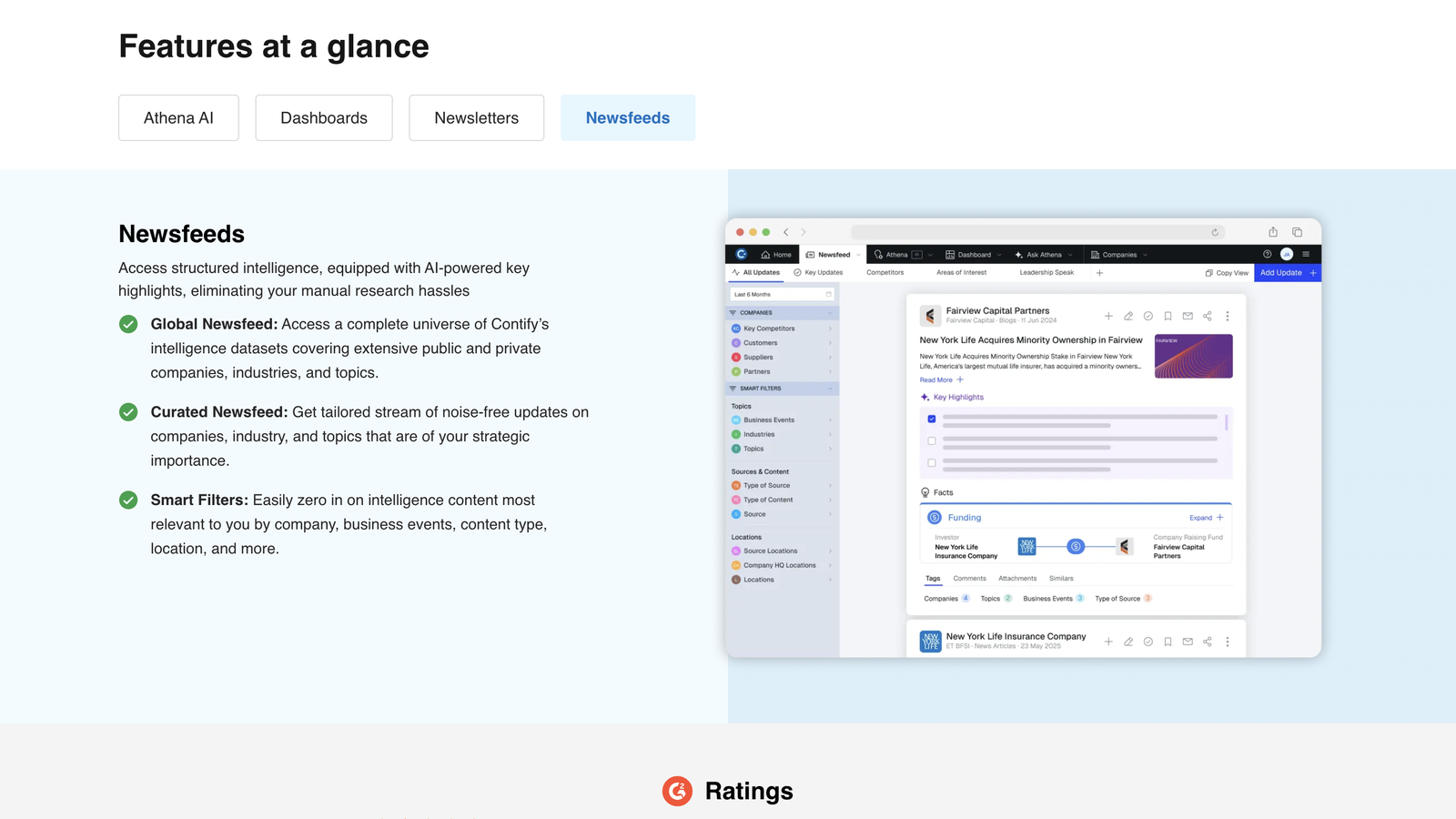Expand the Partners filter

point(782,371)
